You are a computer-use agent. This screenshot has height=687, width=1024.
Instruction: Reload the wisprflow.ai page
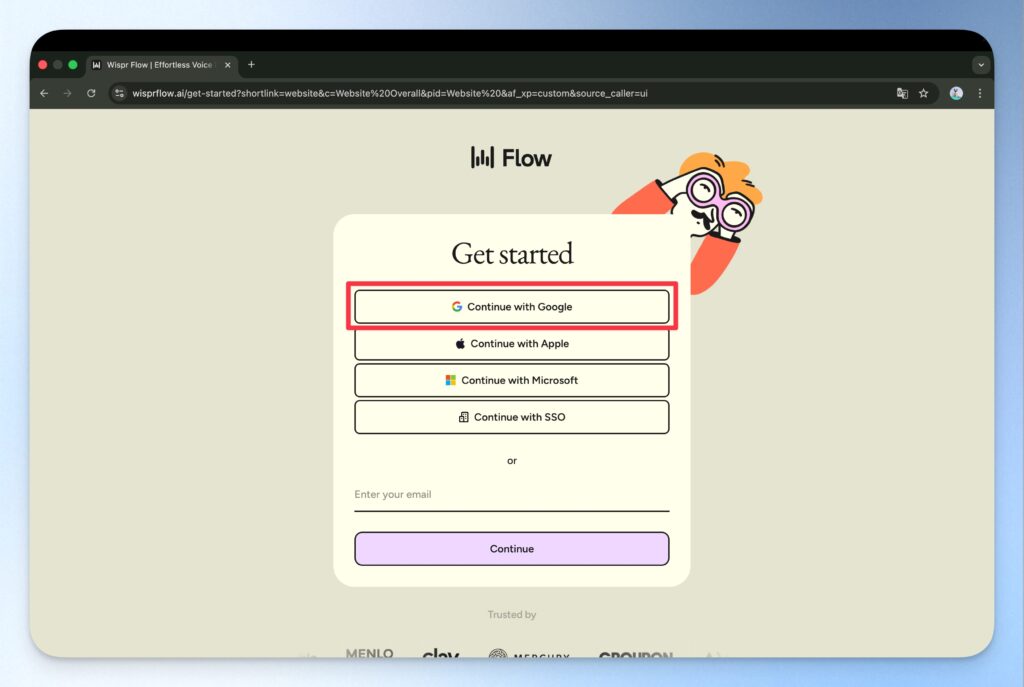(91, 93)
